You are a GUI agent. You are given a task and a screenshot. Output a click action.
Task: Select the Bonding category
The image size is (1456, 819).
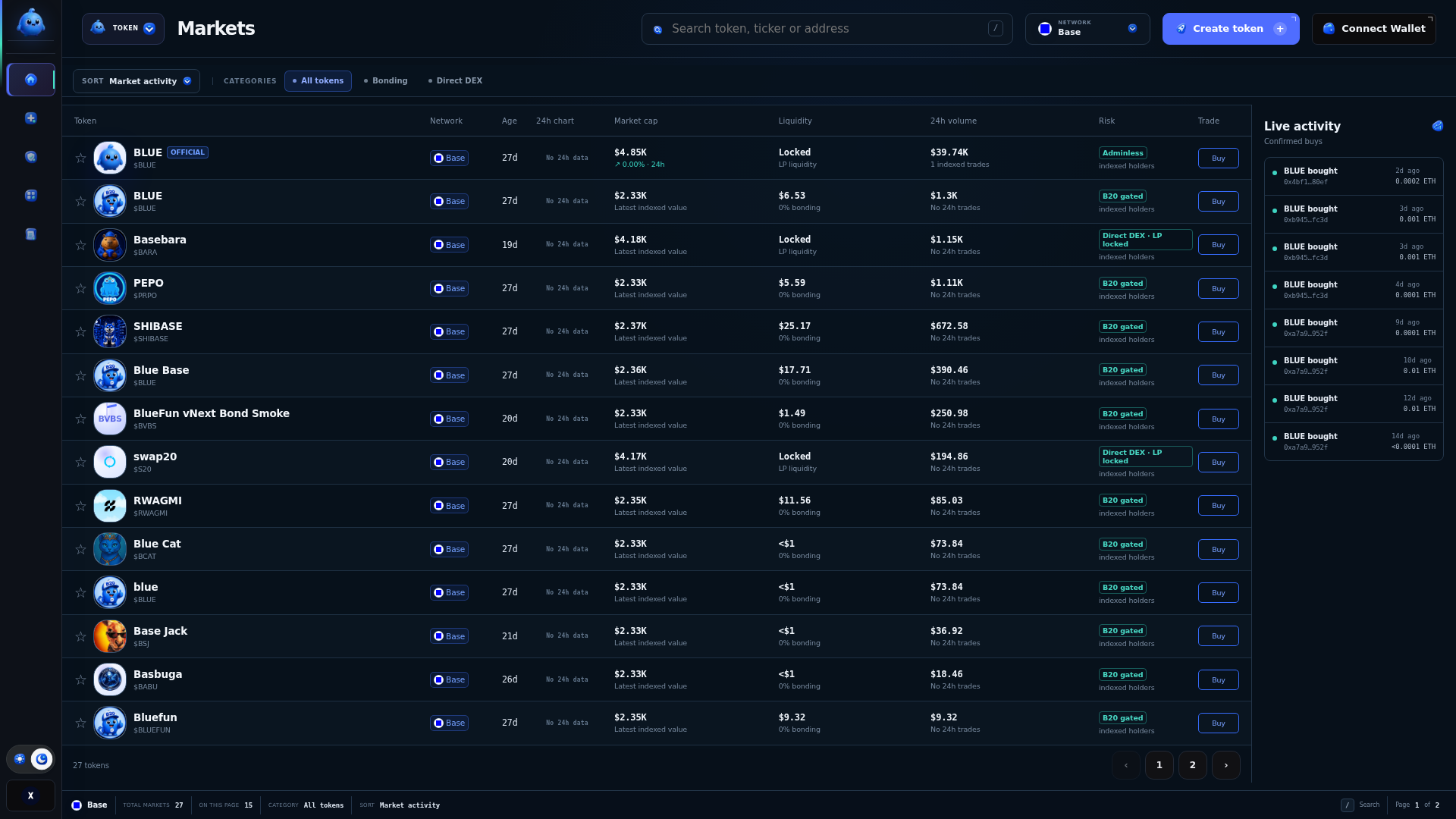tap(385, 81)
